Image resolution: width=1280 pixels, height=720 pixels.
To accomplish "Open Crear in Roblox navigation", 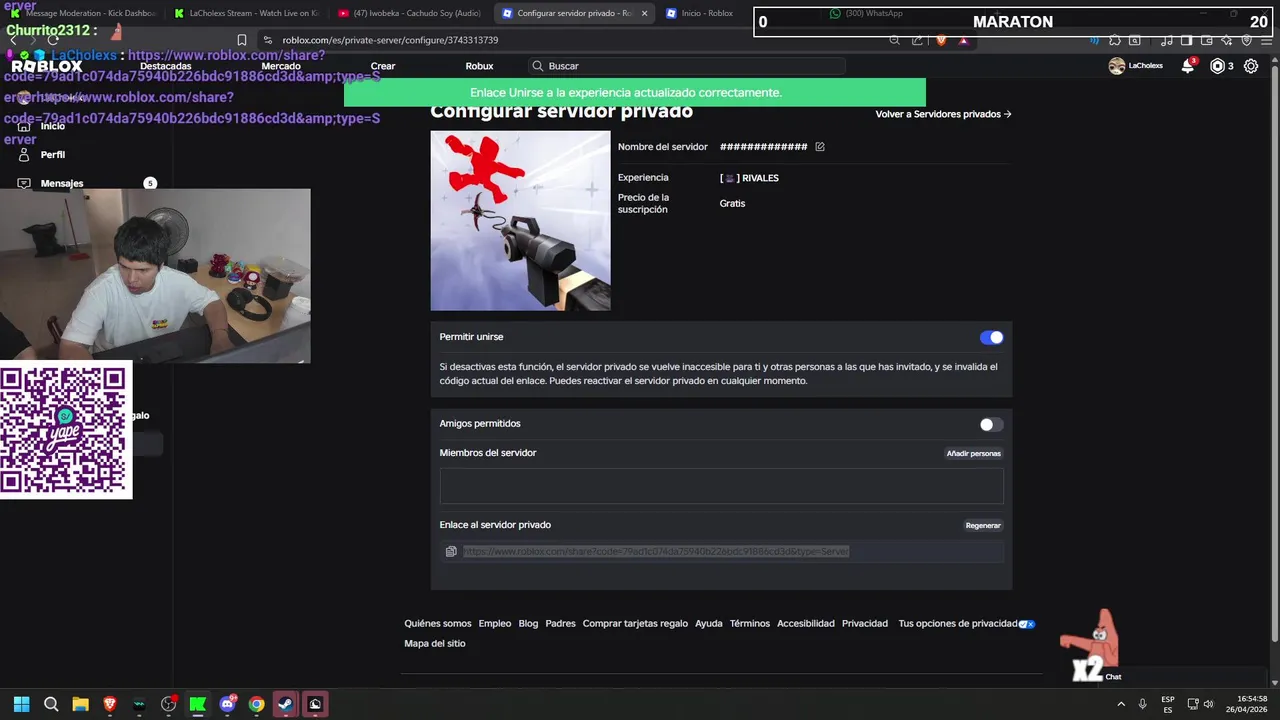I will click(383, 66).
